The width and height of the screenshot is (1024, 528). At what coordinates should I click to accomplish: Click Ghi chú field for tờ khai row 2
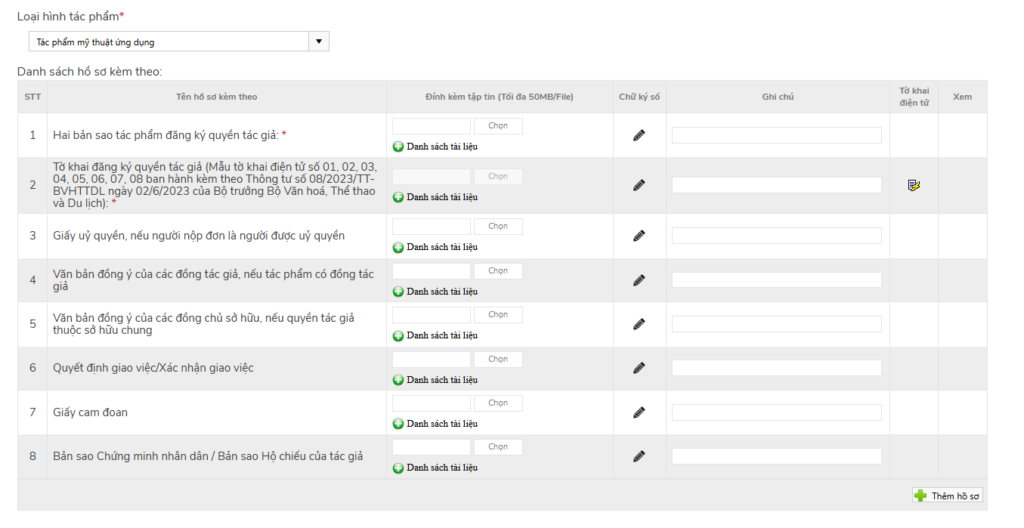pyautogui.click(x=776, y=185)
